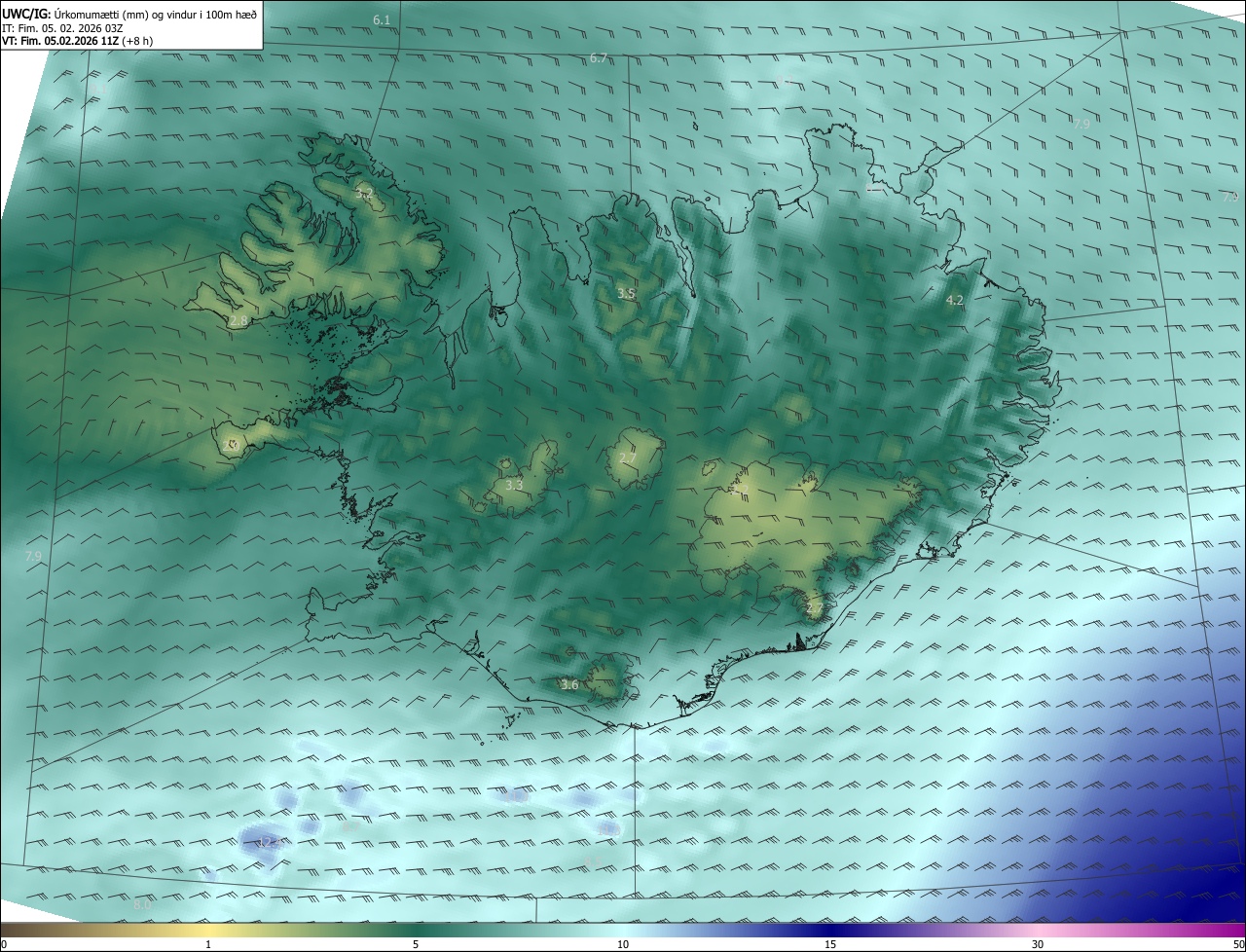Screen dimensions: 1246x952
Task: Click the 10 tick on the color legend
Action: [623, 944]
